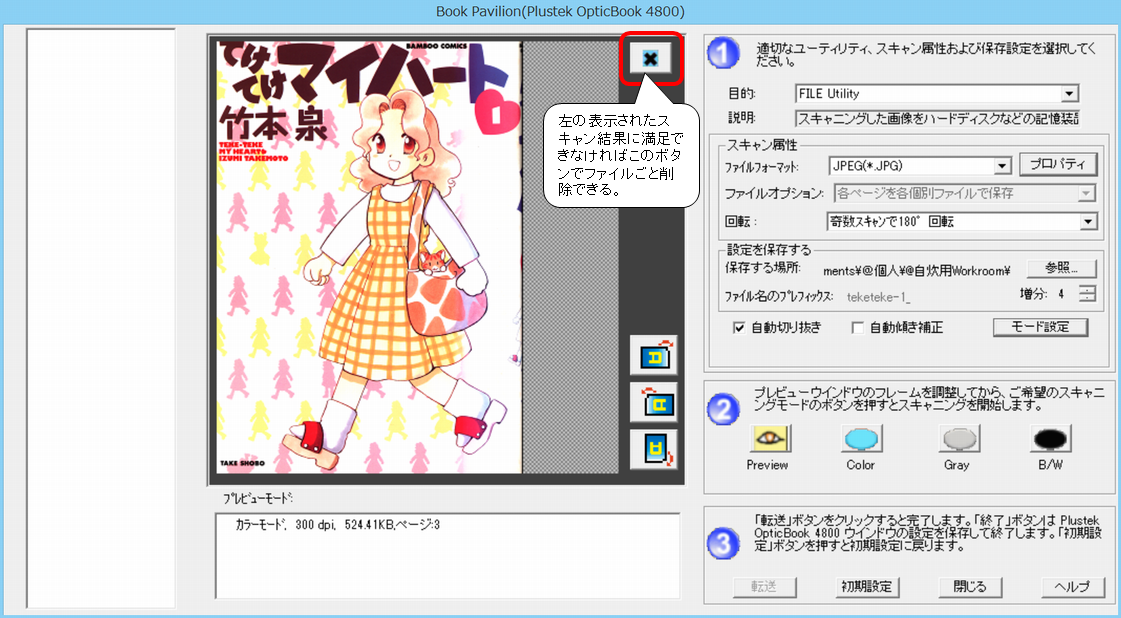The height and width of the screenshot is (618, 1121).
Task: Rotate the scan counter-clockwise with the rotate-left icon
Action: [653, 402]
